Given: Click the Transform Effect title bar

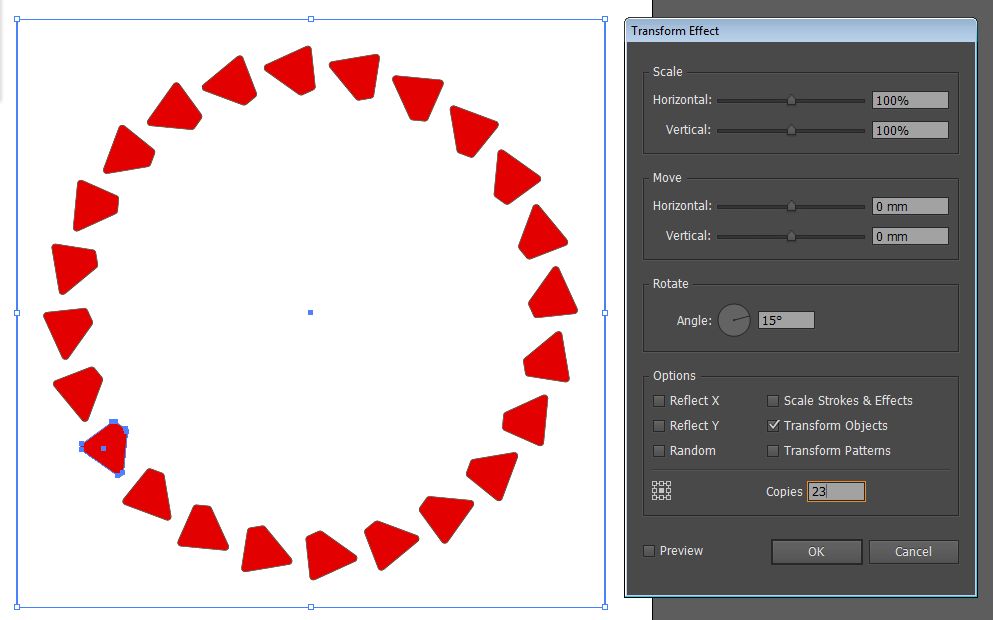Looking at the screenshot, I should 800,30.
